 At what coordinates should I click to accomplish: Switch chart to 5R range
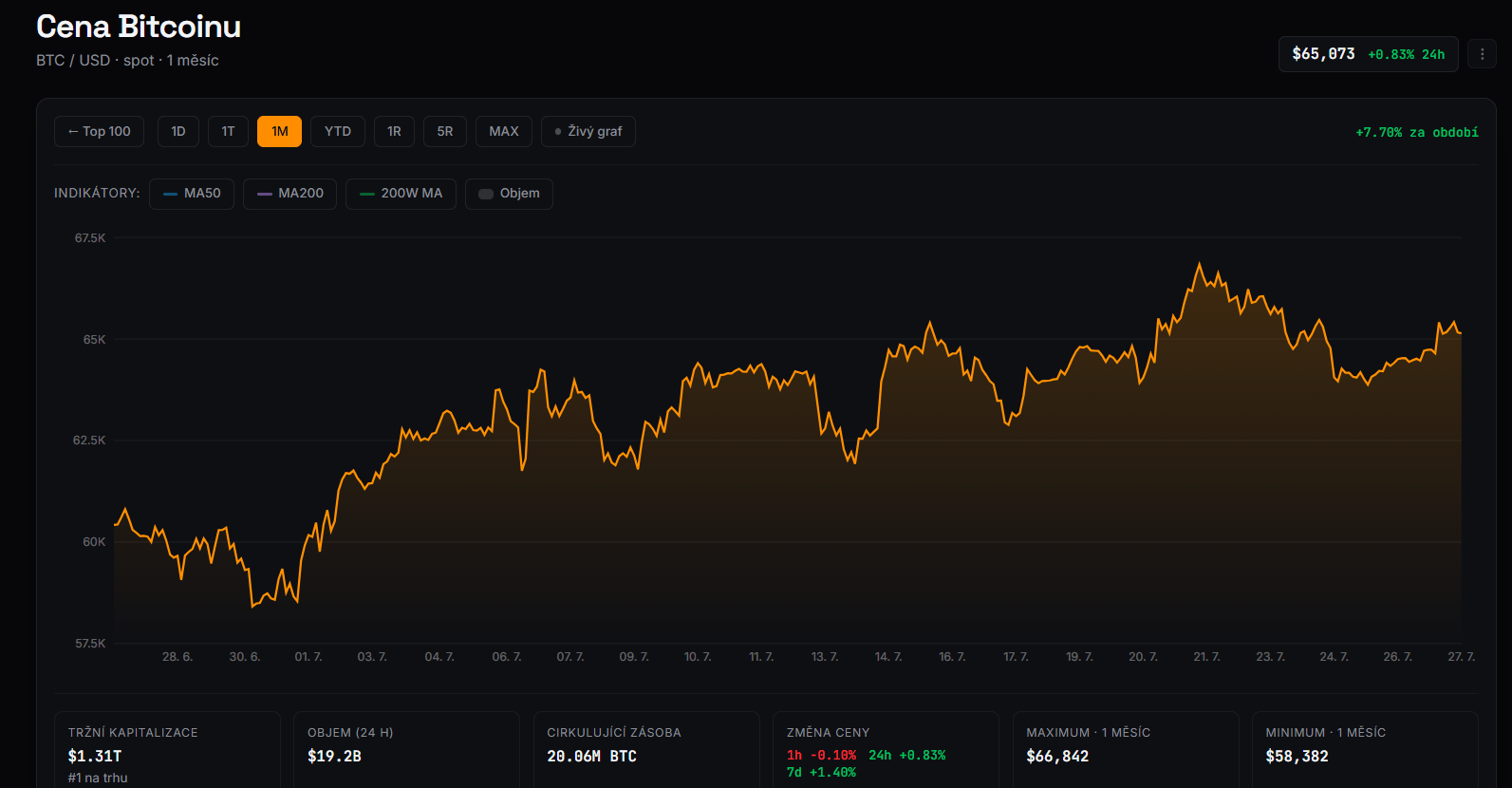445,131
